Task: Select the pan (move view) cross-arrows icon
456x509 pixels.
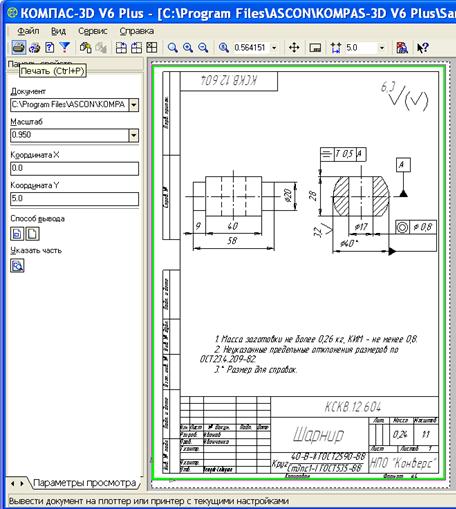Action: click(x=294, y=48)
